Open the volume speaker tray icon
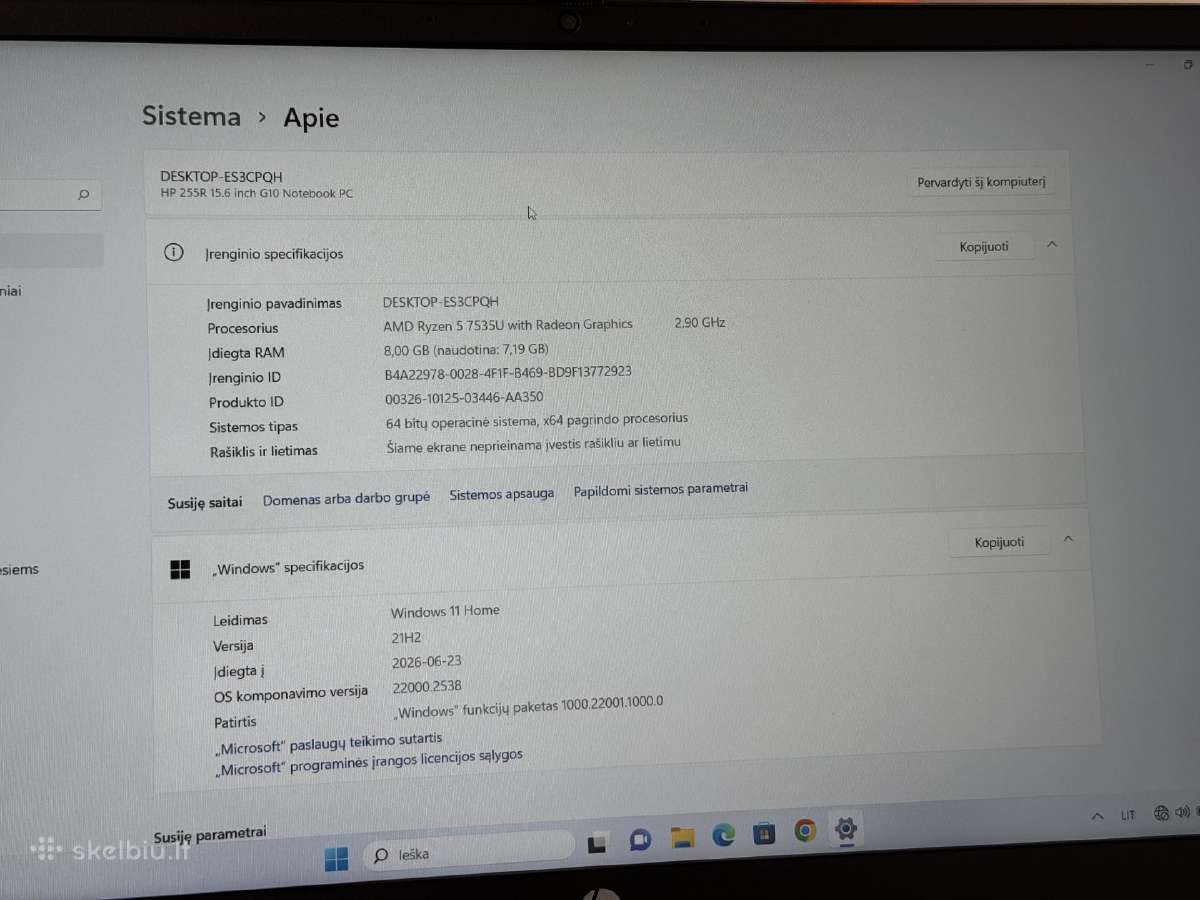This screenshot has height=900, width=1200. [x=1183, y=812]
